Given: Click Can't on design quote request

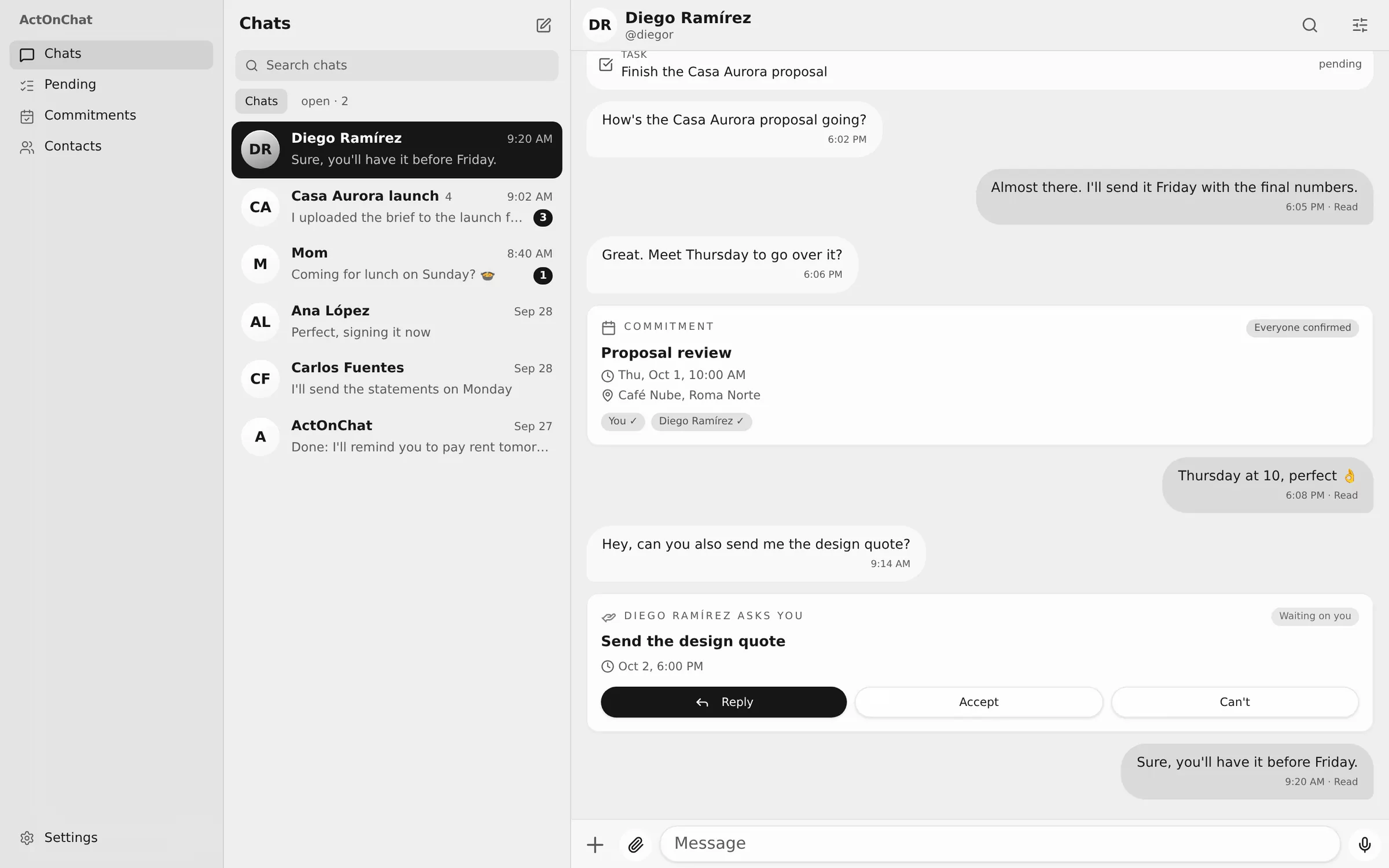Looking at the screenshot, I should tap(1234, 702).
